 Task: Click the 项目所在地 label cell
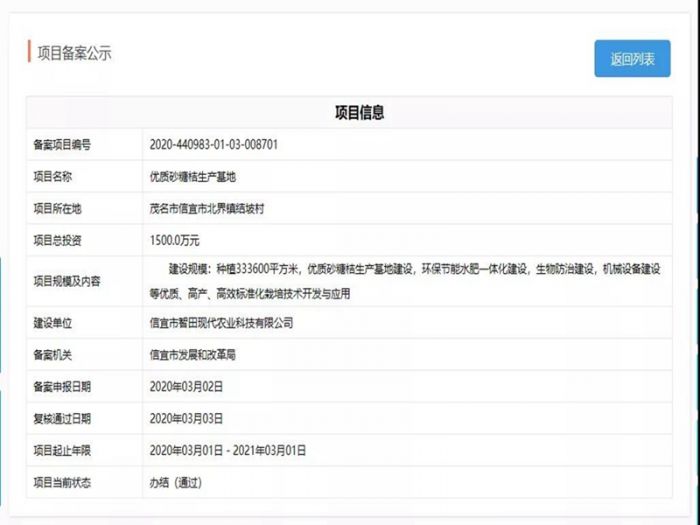tap(84, 208)
